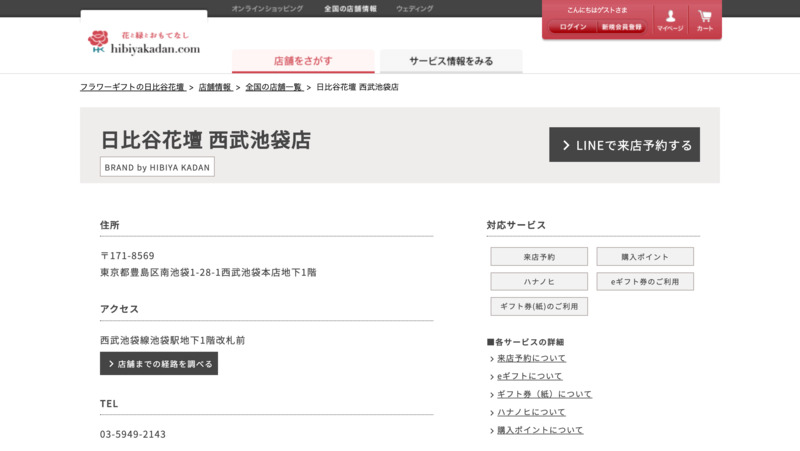
Task: Open the 購入ポイントについて link
Action: (540, 430)
